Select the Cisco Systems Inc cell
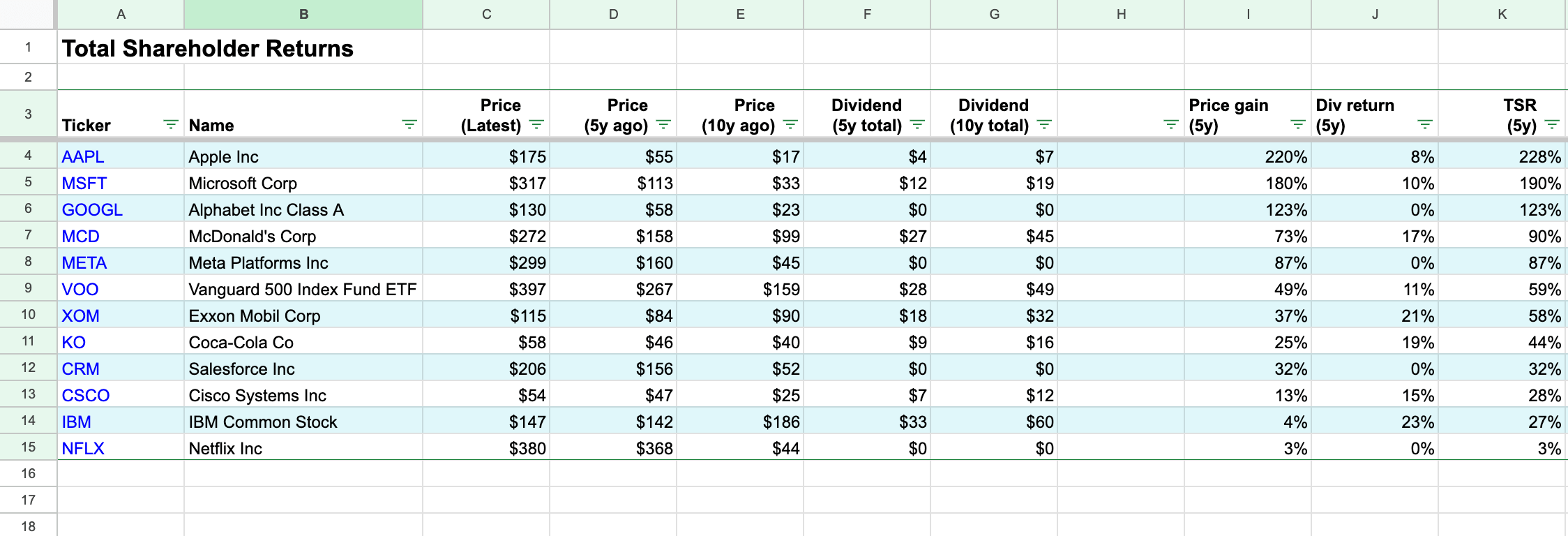This screenshot has height=536, width=1568. [x=303, y=395]
